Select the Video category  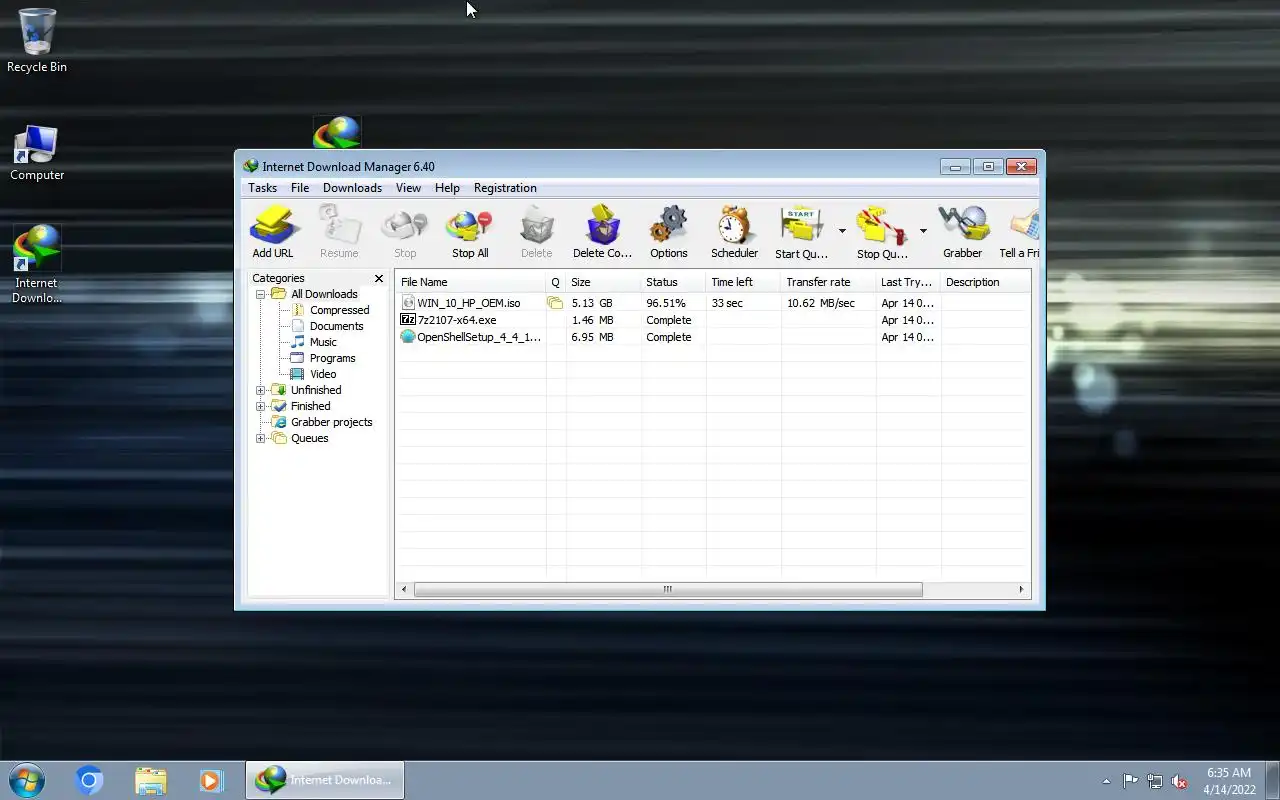click(323, 374)
